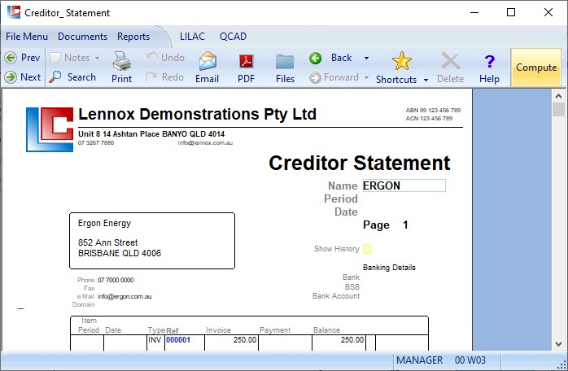This screenshot has width=568, height=371.
Task: Click the 852 Ann Street address line
Action: tap(108, 242)
